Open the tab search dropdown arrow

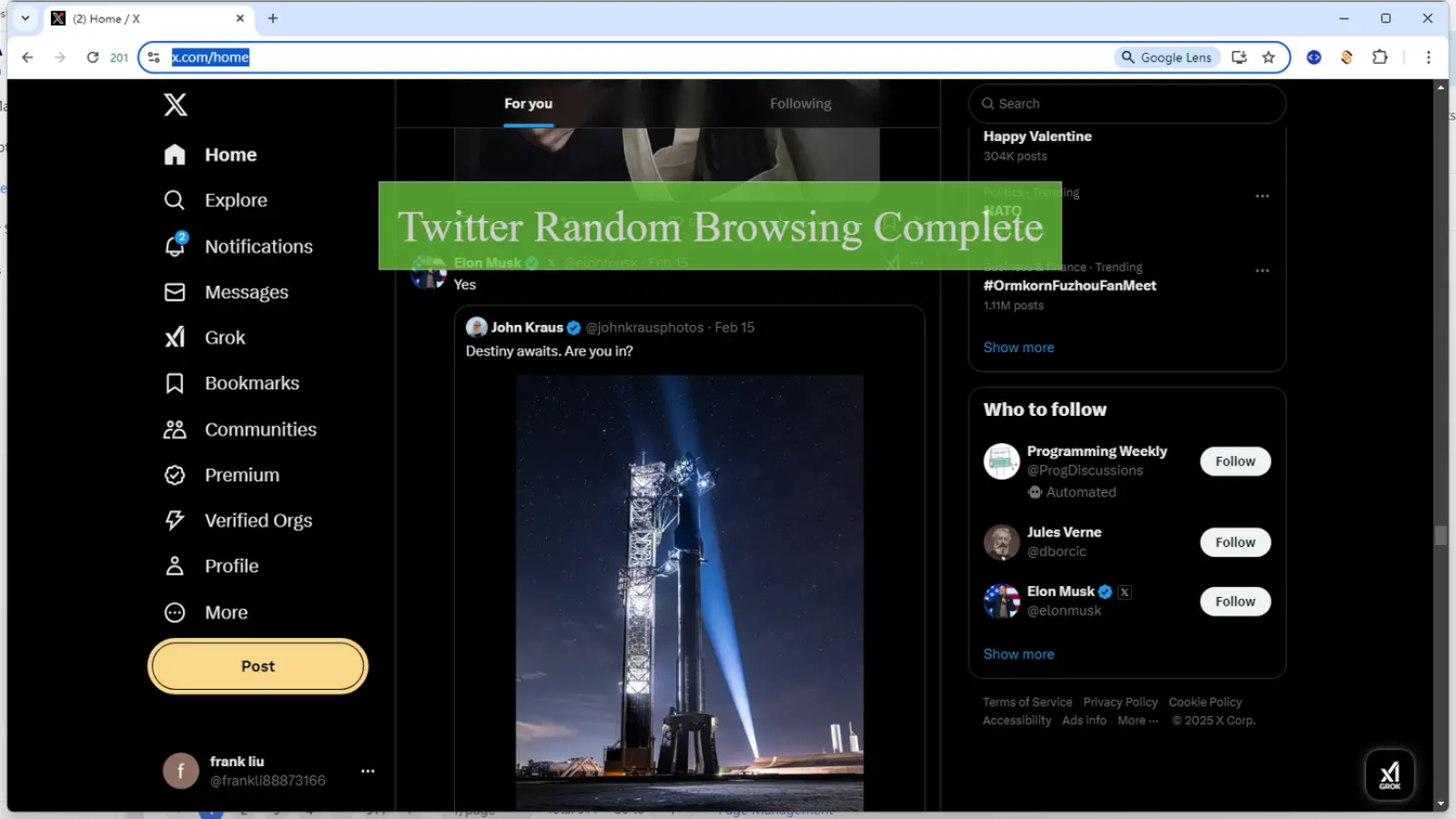(25, 18)
